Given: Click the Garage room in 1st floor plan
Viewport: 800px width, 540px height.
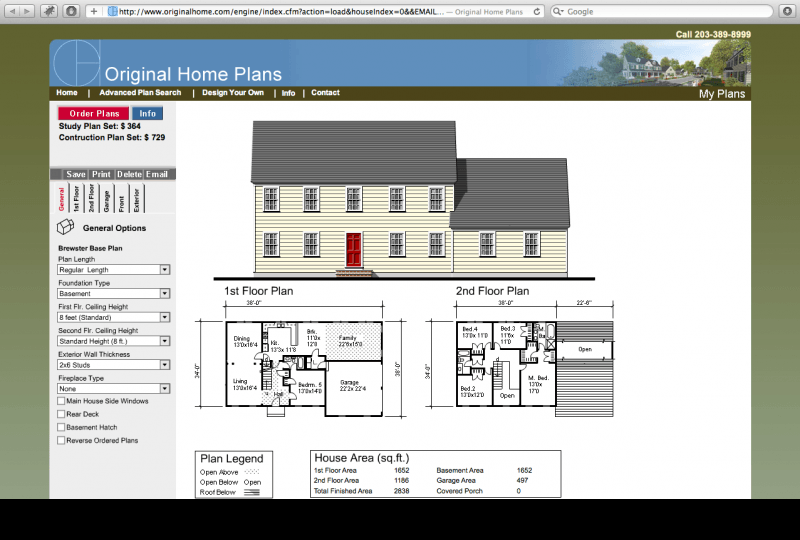Looking at the screenshot, I should [x=354, y=388].
